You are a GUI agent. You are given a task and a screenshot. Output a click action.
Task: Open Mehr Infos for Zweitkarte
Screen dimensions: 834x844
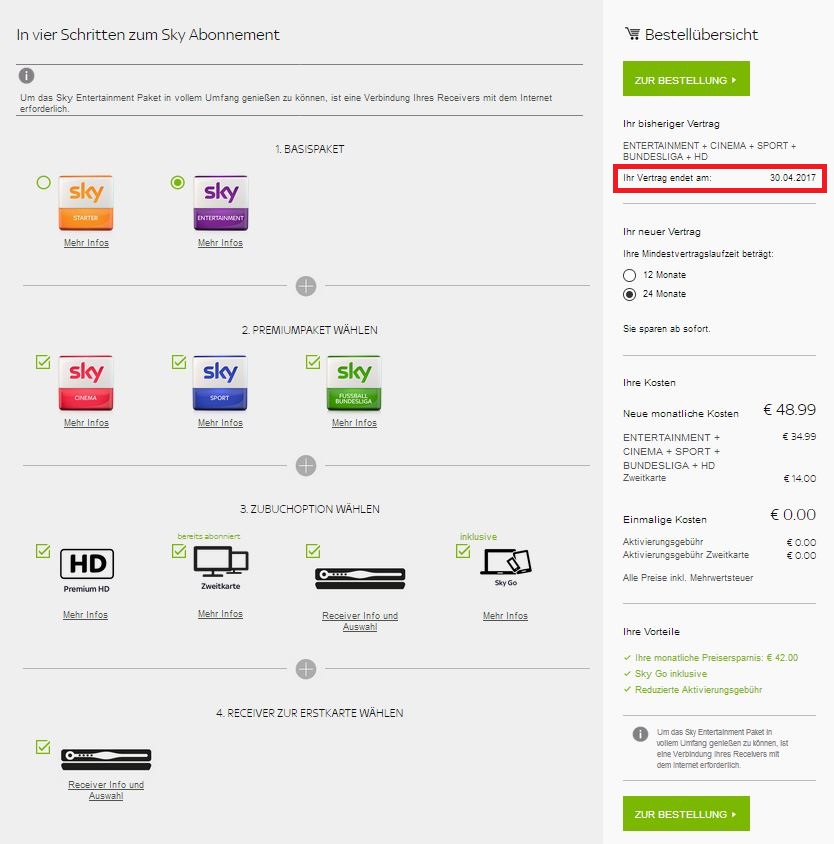click(220, 614)
